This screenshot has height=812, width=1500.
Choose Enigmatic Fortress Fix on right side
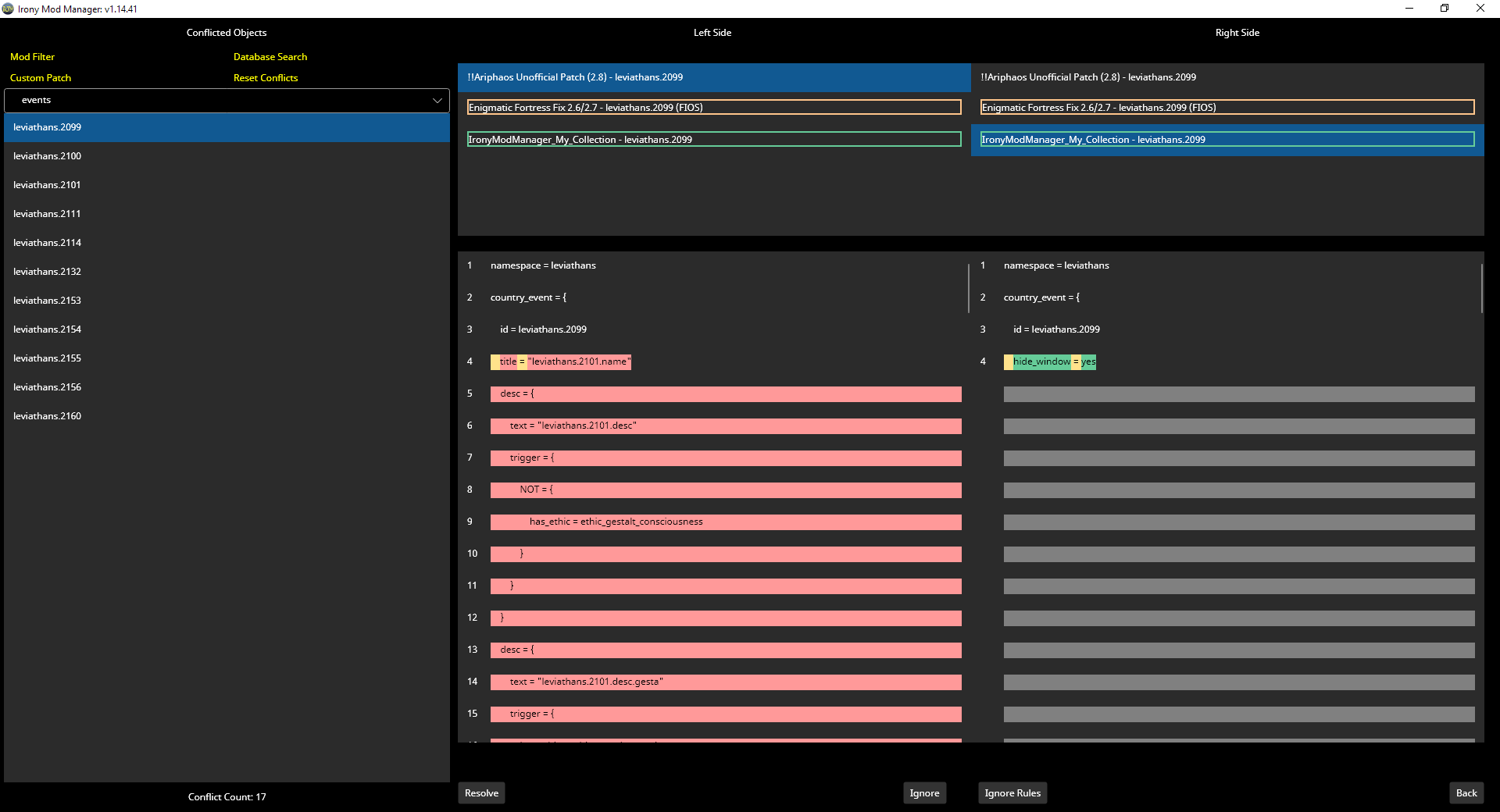[x=1227, y=108]
